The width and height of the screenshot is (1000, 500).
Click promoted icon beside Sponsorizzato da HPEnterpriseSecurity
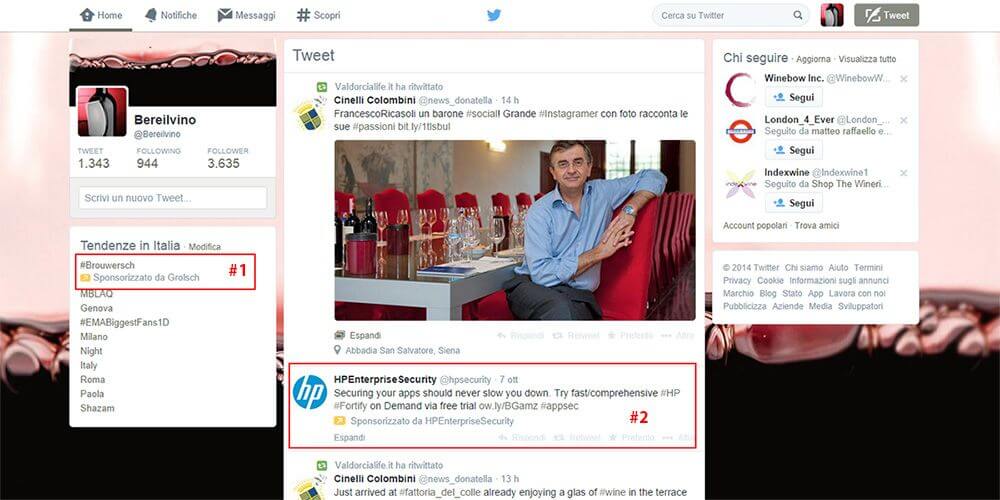[x=340, y=421]
